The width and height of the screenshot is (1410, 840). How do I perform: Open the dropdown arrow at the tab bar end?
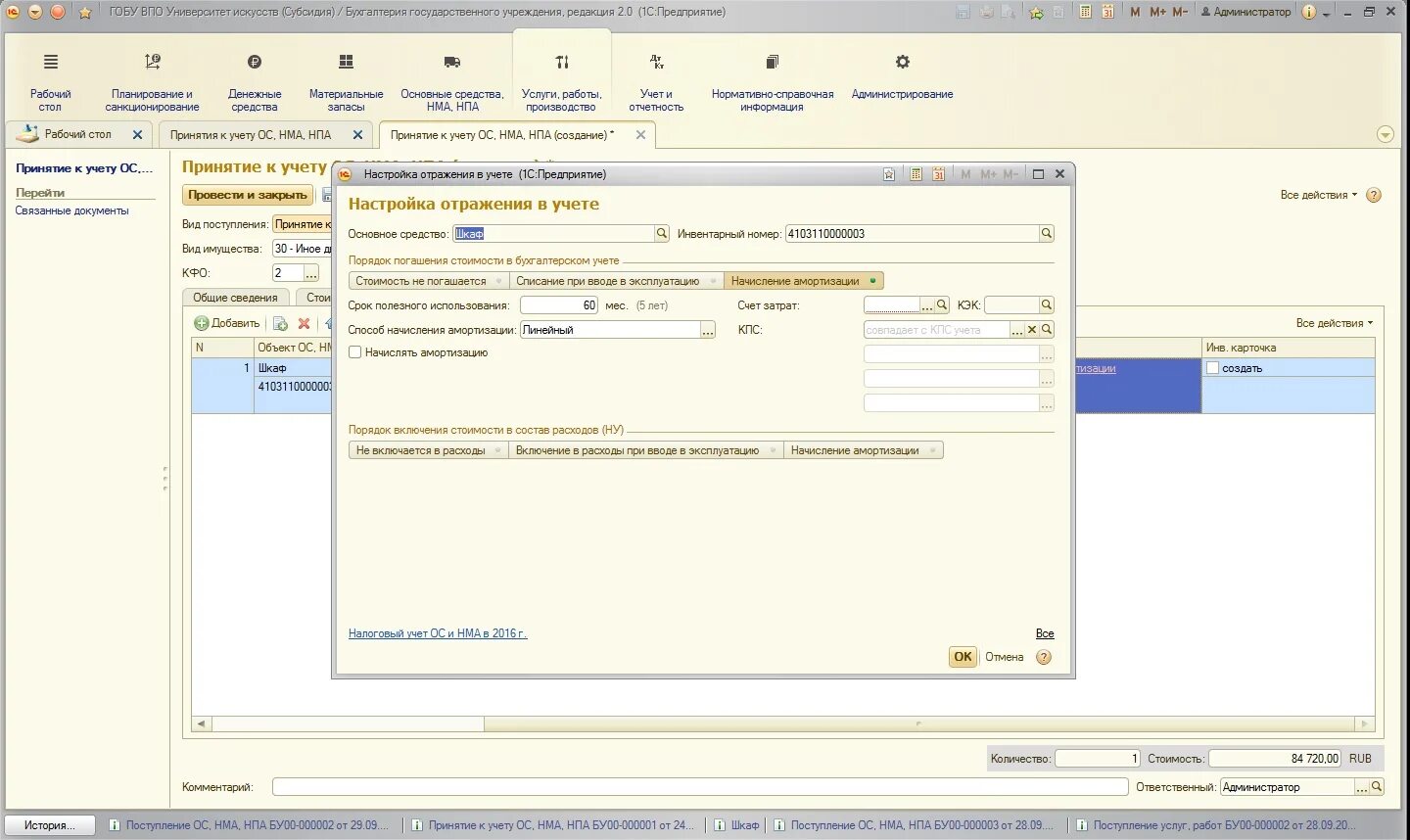click(x=1386, y=135)
